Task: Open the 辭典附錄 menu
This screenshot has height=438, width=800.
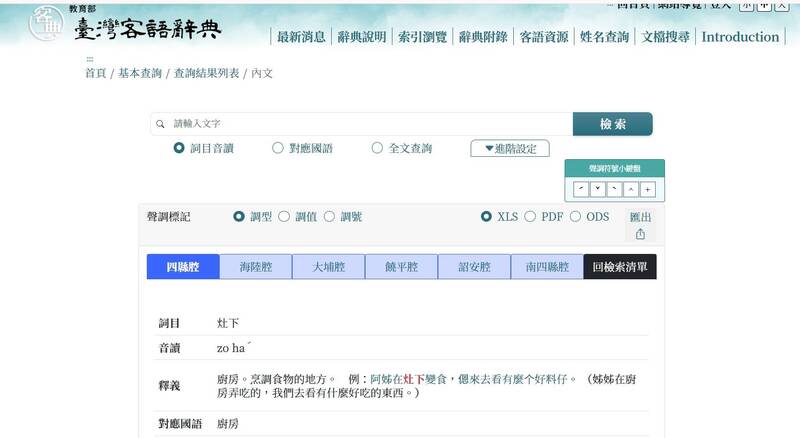Action: click(483, 37)
